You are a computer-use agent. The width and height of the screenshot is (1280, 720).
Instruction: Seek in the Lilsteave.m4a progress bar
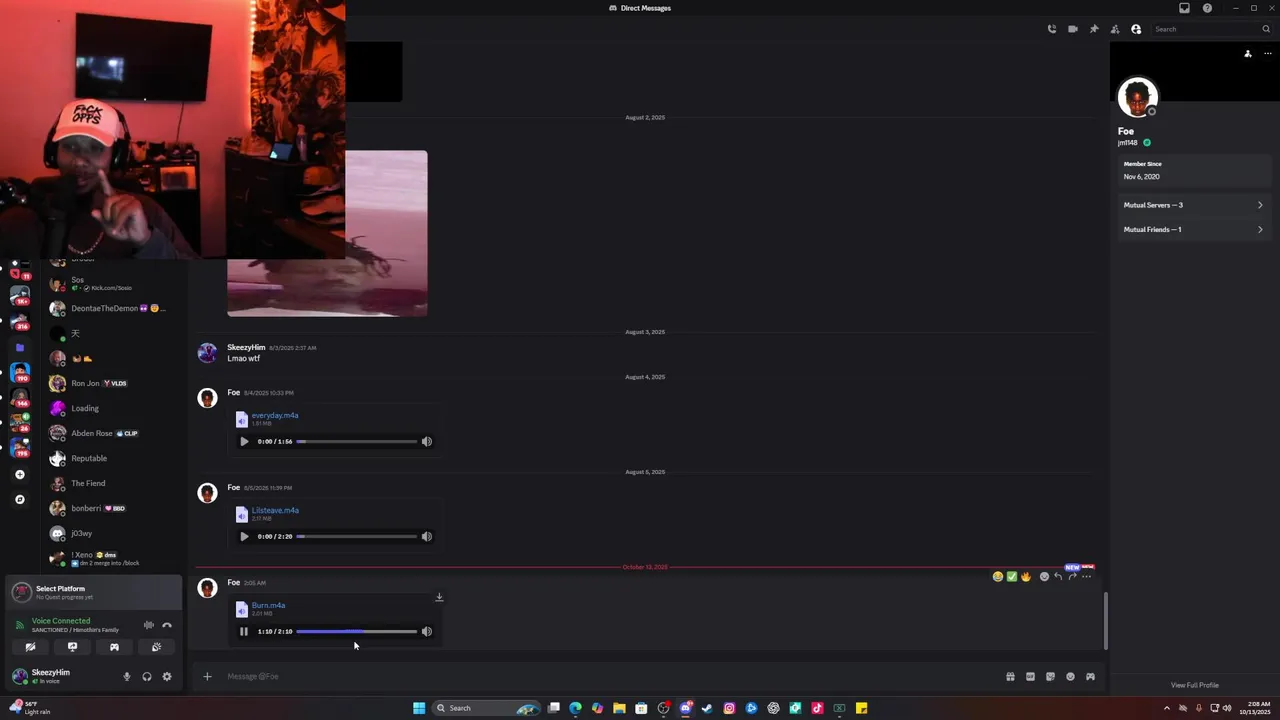pyautogui.click(x=357, y=537)
